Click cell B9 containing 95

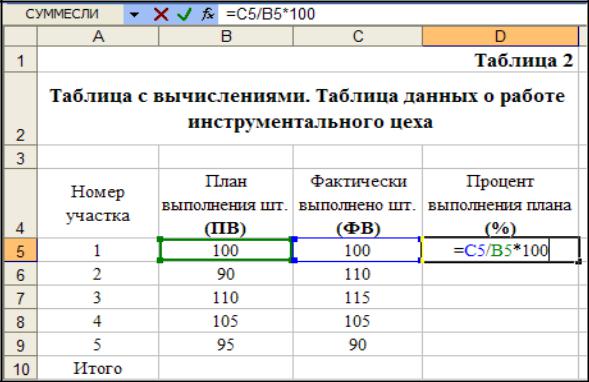pyautogui.click(x=226, y=344)
